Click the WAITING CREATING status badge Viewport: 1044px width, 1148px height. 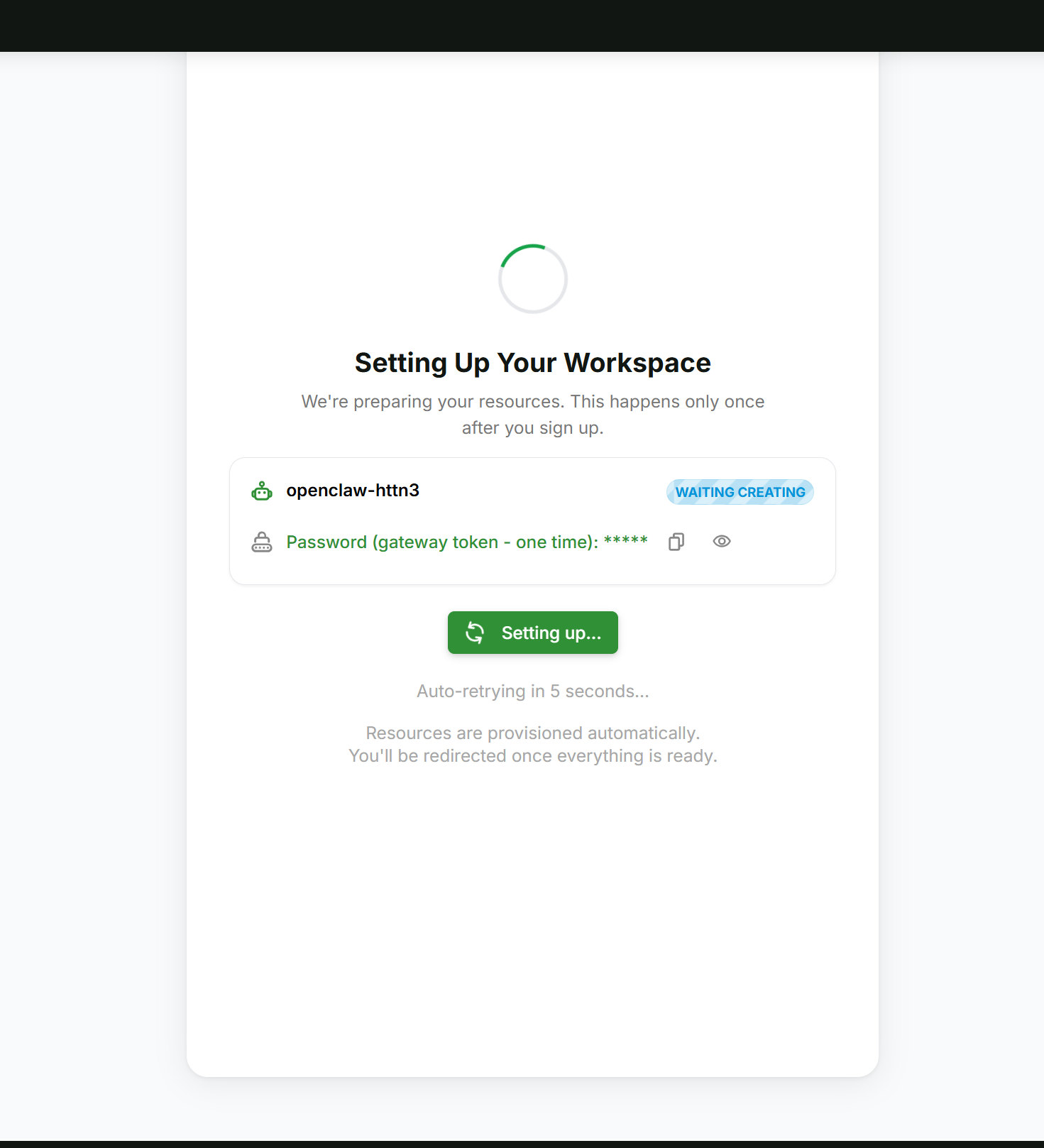point(740,492)
